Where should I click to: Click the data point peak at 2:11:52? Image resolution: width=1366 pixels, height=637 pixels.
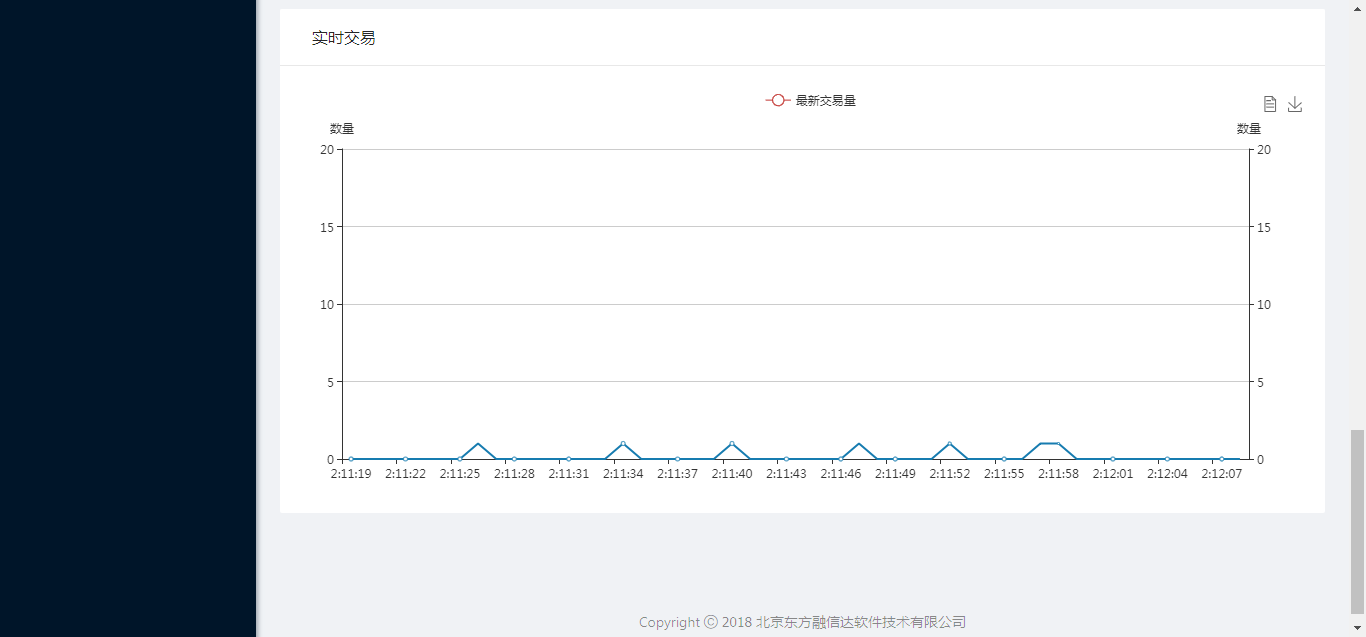(x=949, y=444)
